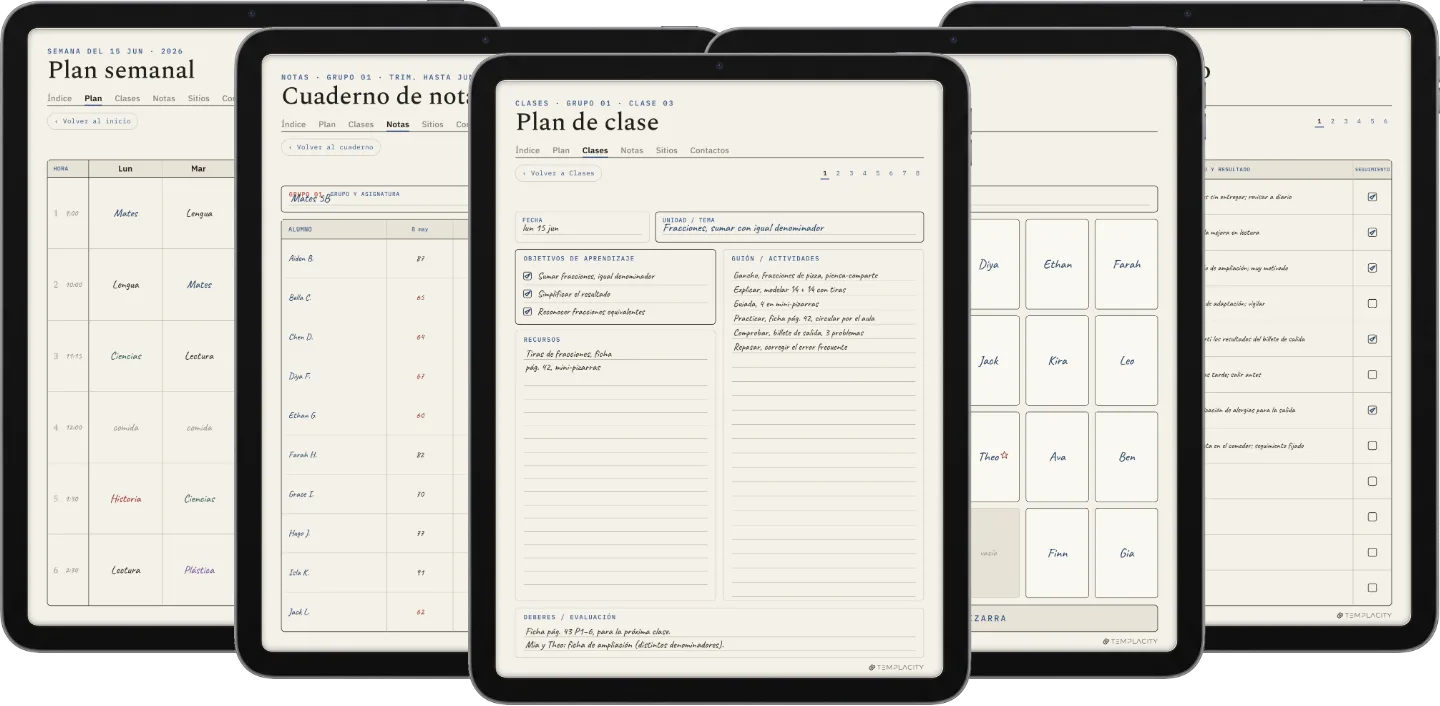The height and width of the screenshot is (706, 1440).
Task: Click 'Volver al cuaderno' in Cuaderno de notas
Action: coord(331,147)
